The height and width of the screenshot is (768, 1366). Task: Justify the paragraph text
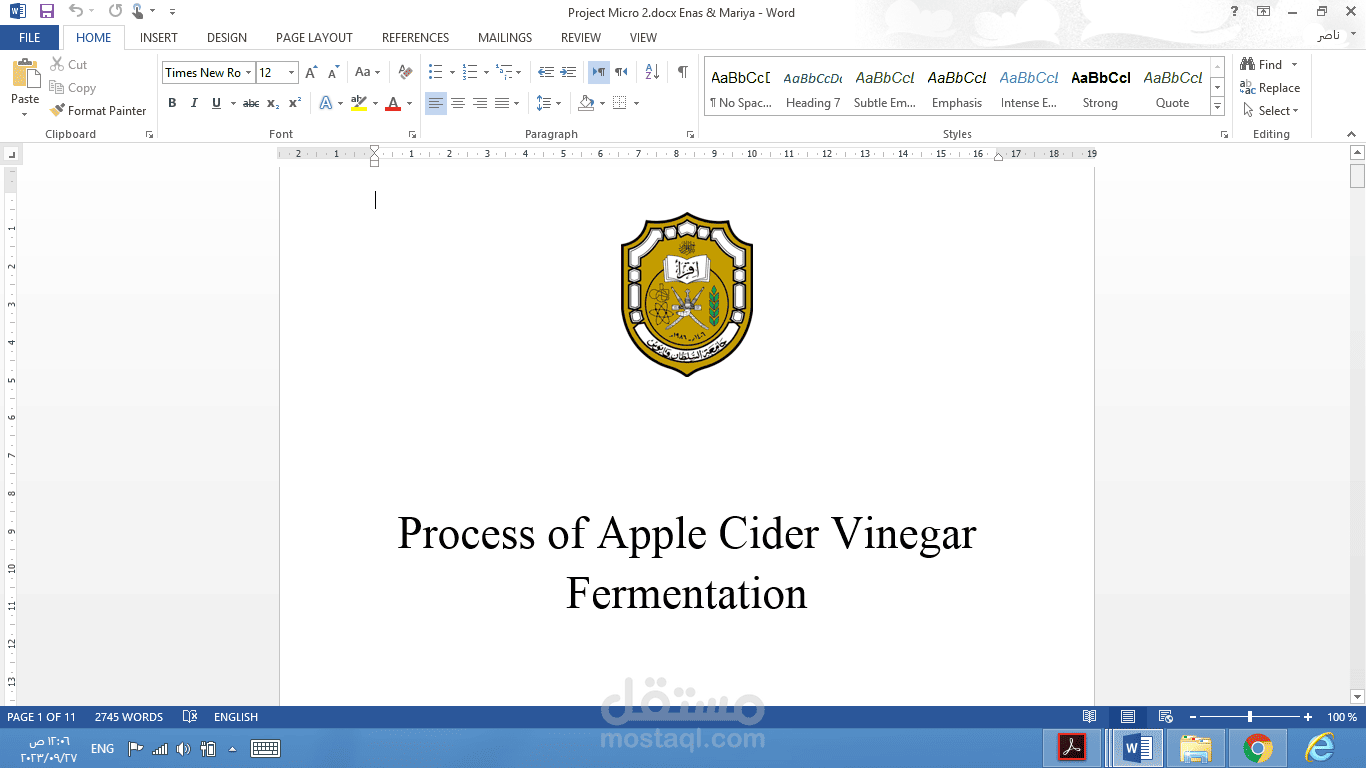[502, 103]
